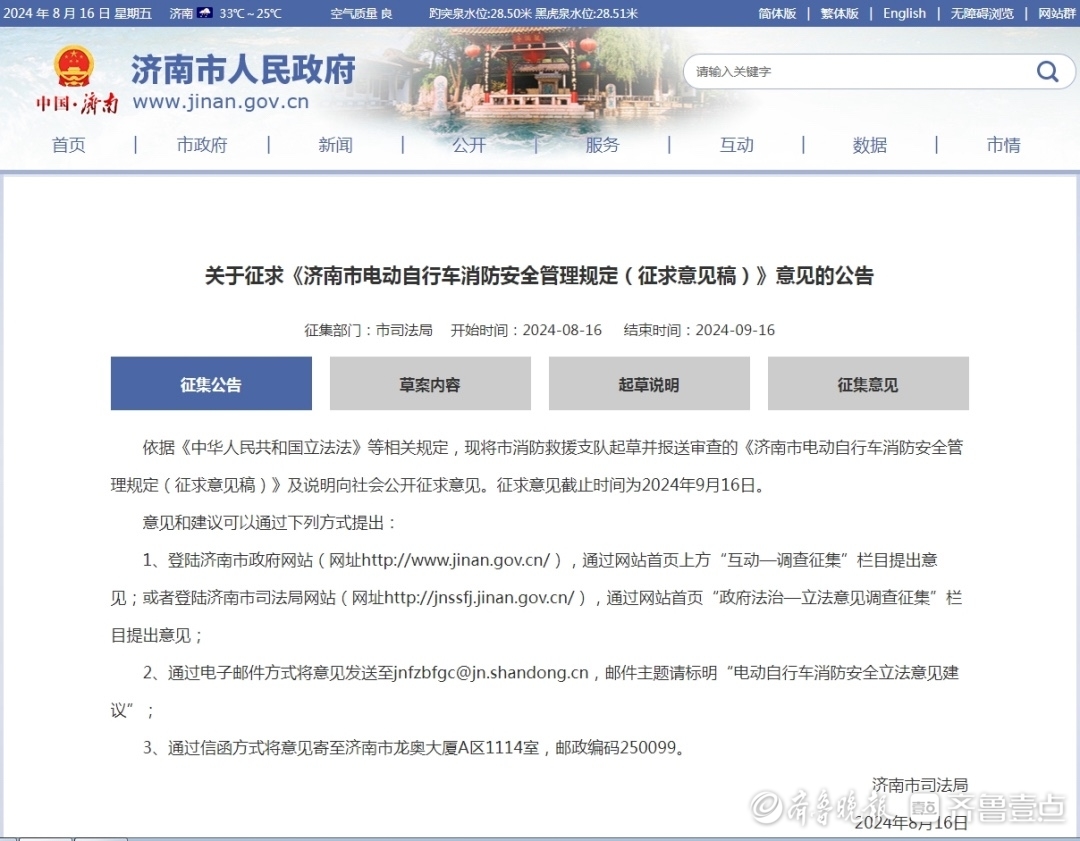Viewport: 1080px width, 841px height.
Task: Go to the 新闻 section
Action: [336, 145]
